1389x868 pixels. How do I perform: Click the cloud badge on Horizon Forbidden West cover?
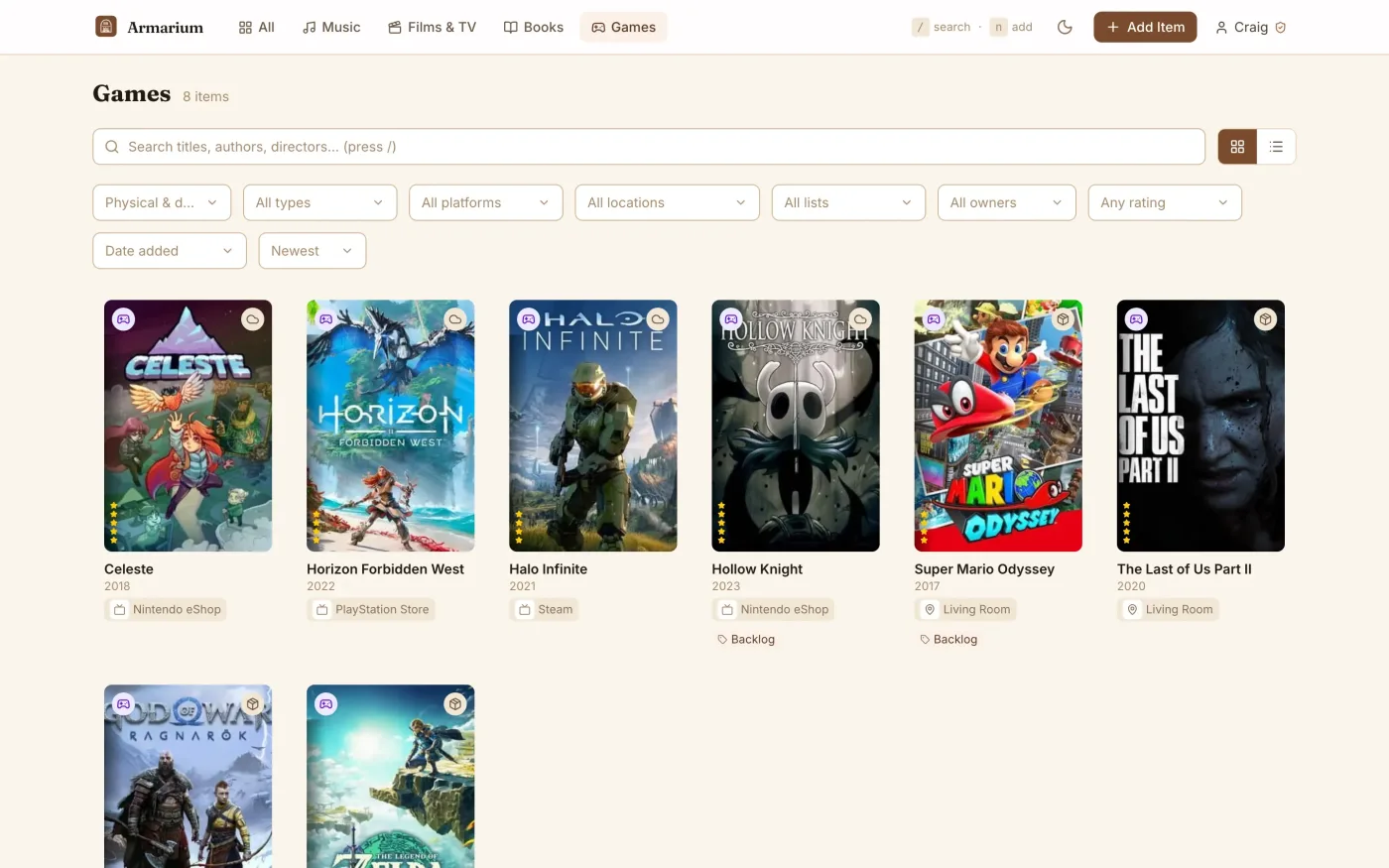click(x=455, y=319)
